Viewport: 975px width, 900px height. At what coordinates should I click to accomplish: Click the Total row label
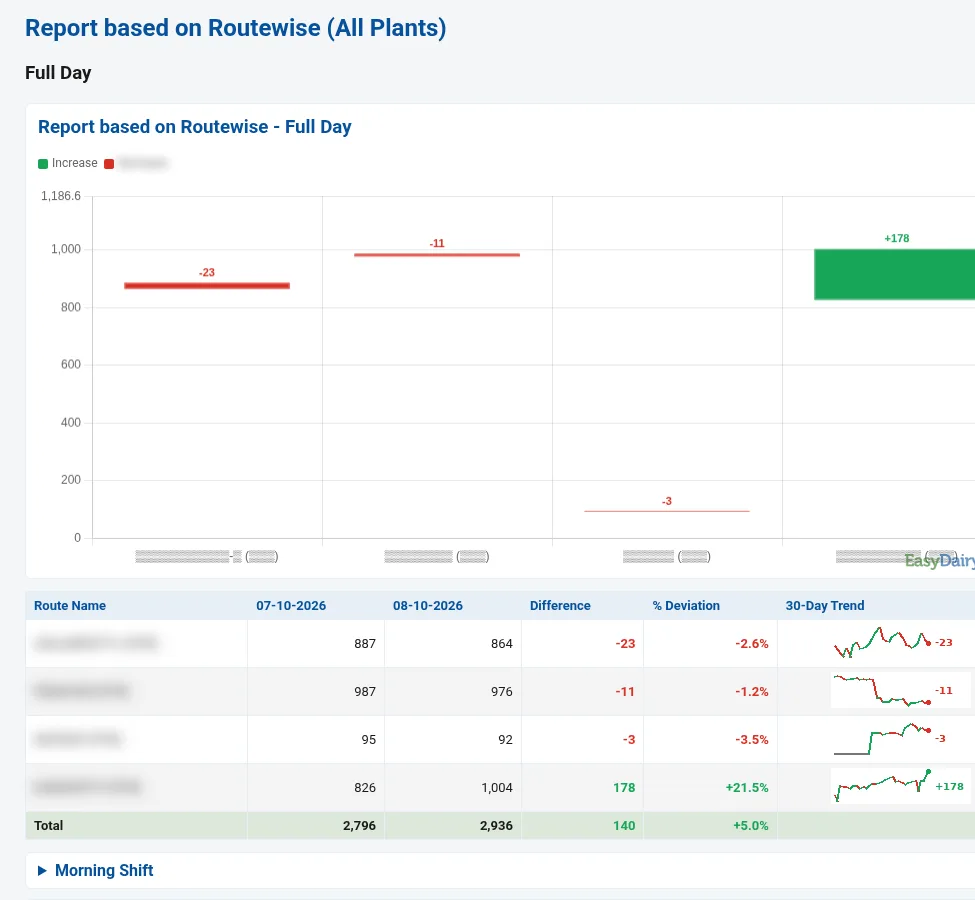click(49, 825)
